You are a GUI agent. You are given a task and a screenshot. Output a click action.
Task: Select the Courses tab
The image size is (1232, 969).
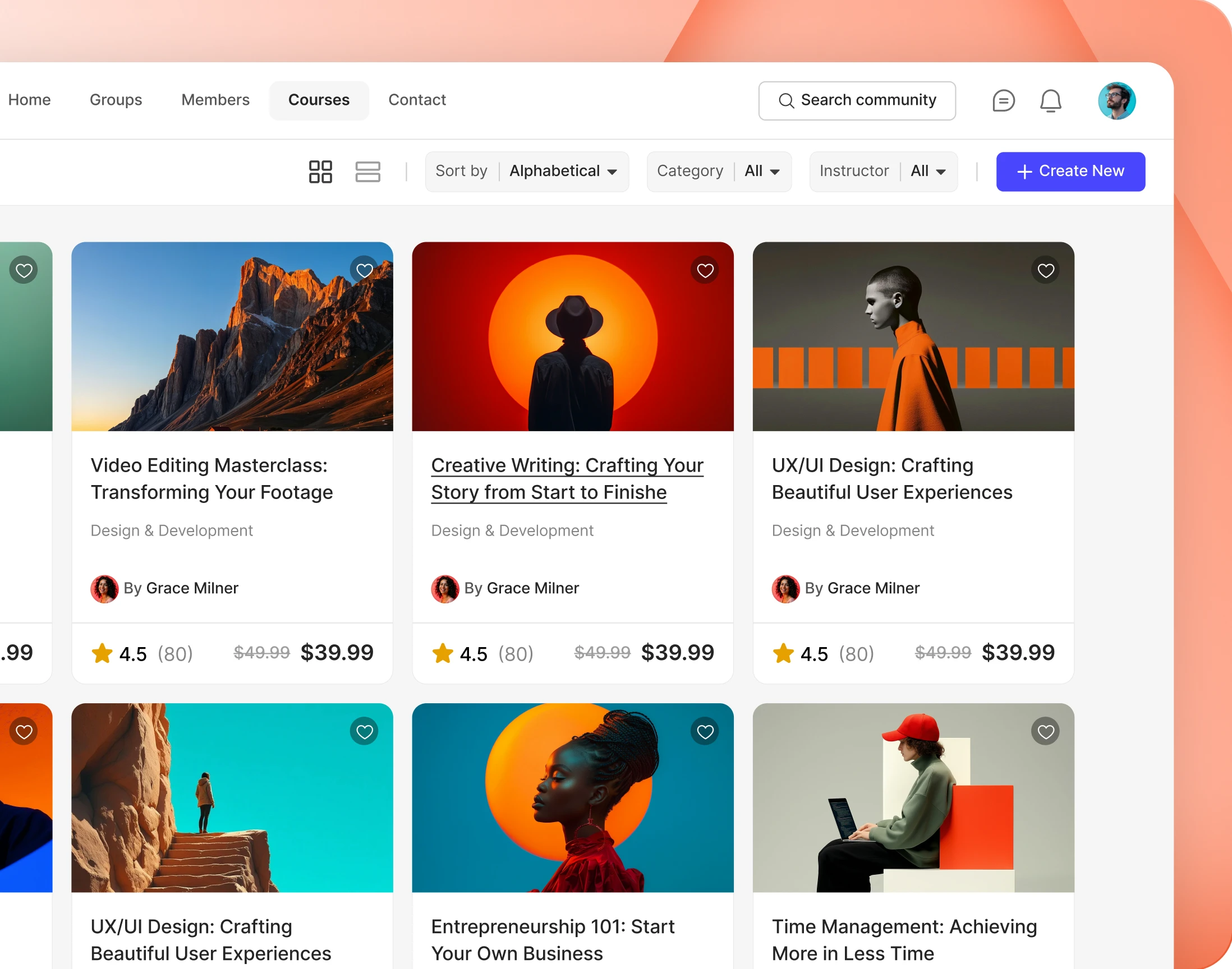[319, 100]
